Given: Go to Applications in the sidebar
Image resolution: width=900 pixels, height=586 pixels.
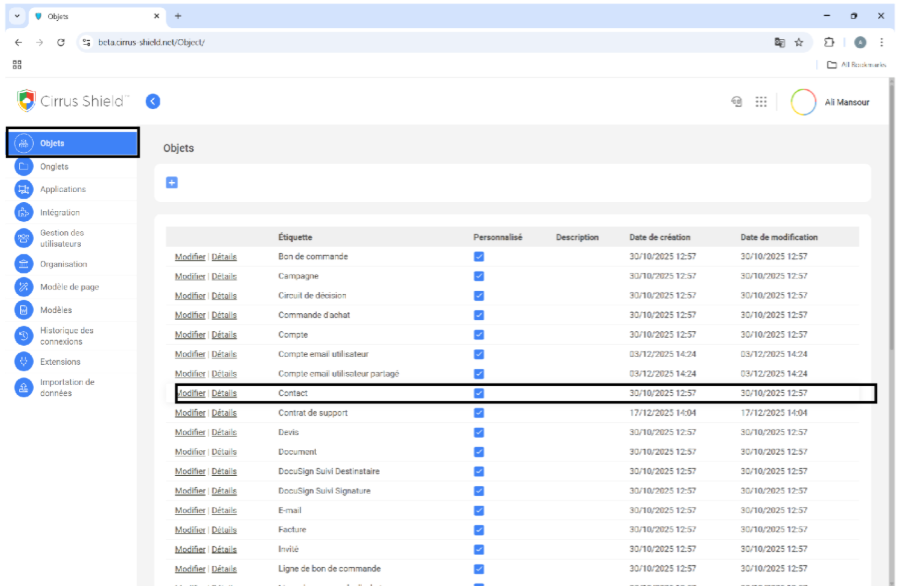Looking at the screenshot, I should click(x=63, y=189).
